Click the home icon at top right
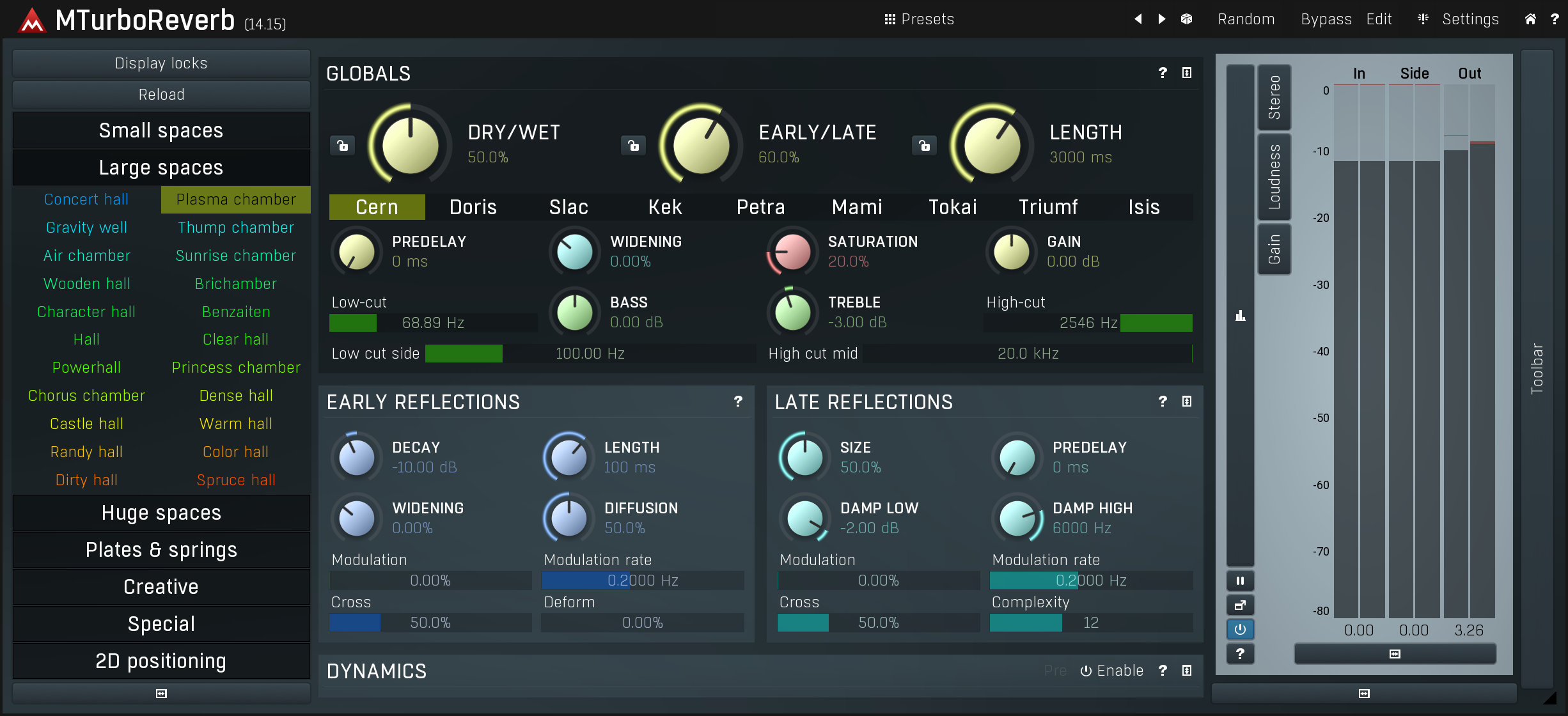This screenshot has width=1568, height=716. pyautogui.click(x=1530, y=19)
